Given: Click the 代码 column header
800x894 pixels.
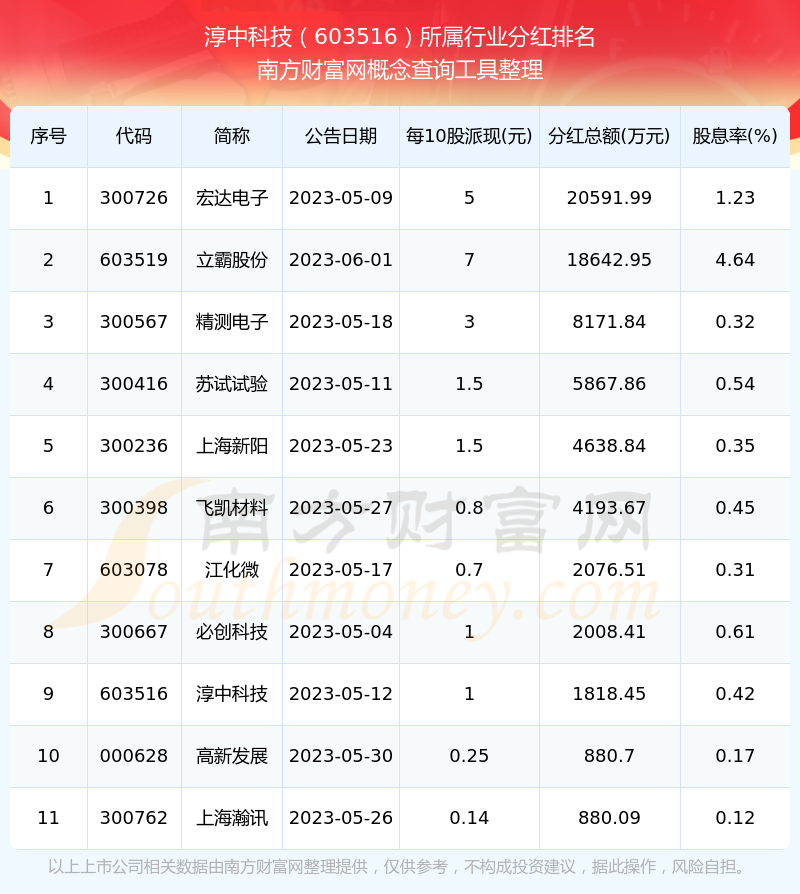Looking at the screenshot, I should pyautogui.click(x=134, y=136).
